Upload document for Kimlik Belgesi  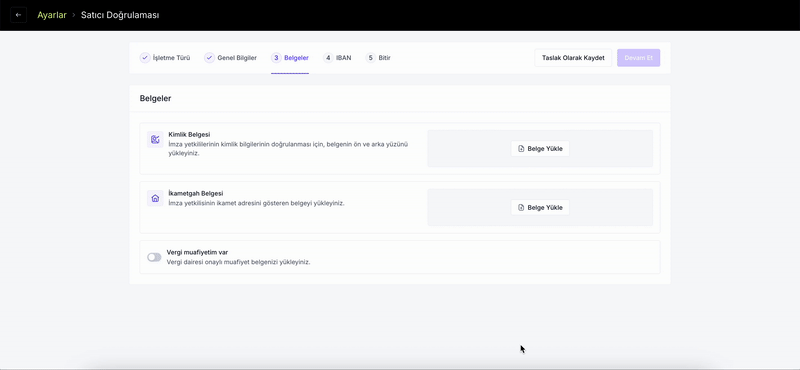[x=540, y=149]
